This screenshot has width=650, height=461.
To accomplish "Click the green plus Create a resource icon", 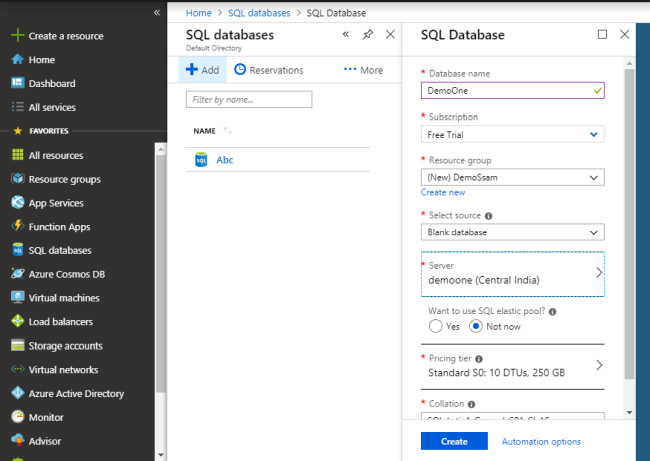I will pos(17,36).
